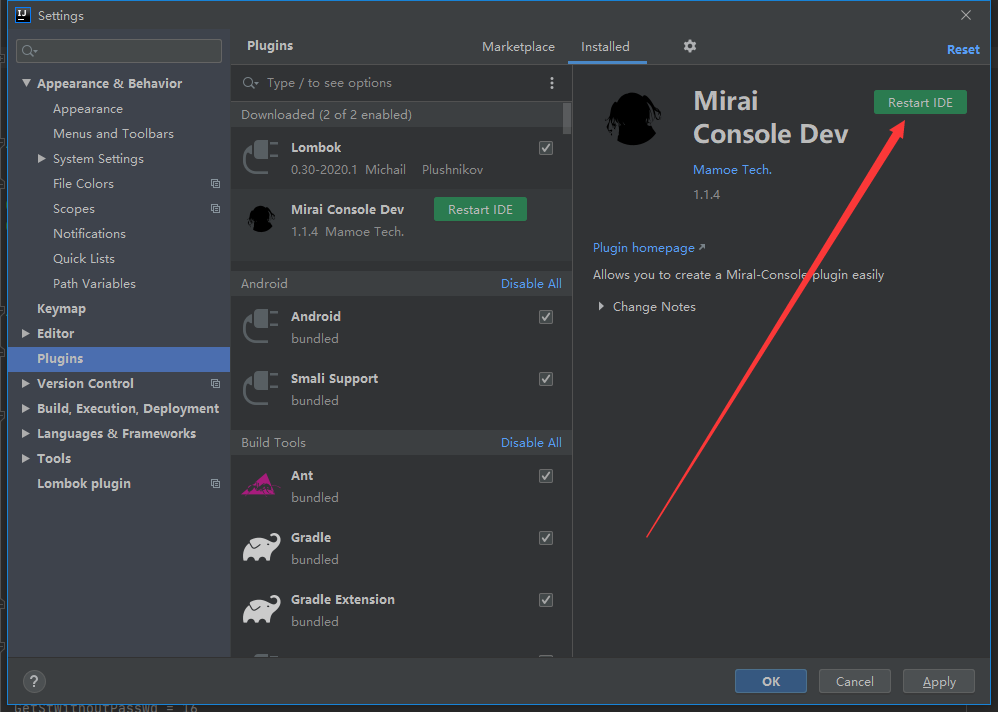Click the Gradle elephant icon
This screenshot has width=998, height=712.
261,547
